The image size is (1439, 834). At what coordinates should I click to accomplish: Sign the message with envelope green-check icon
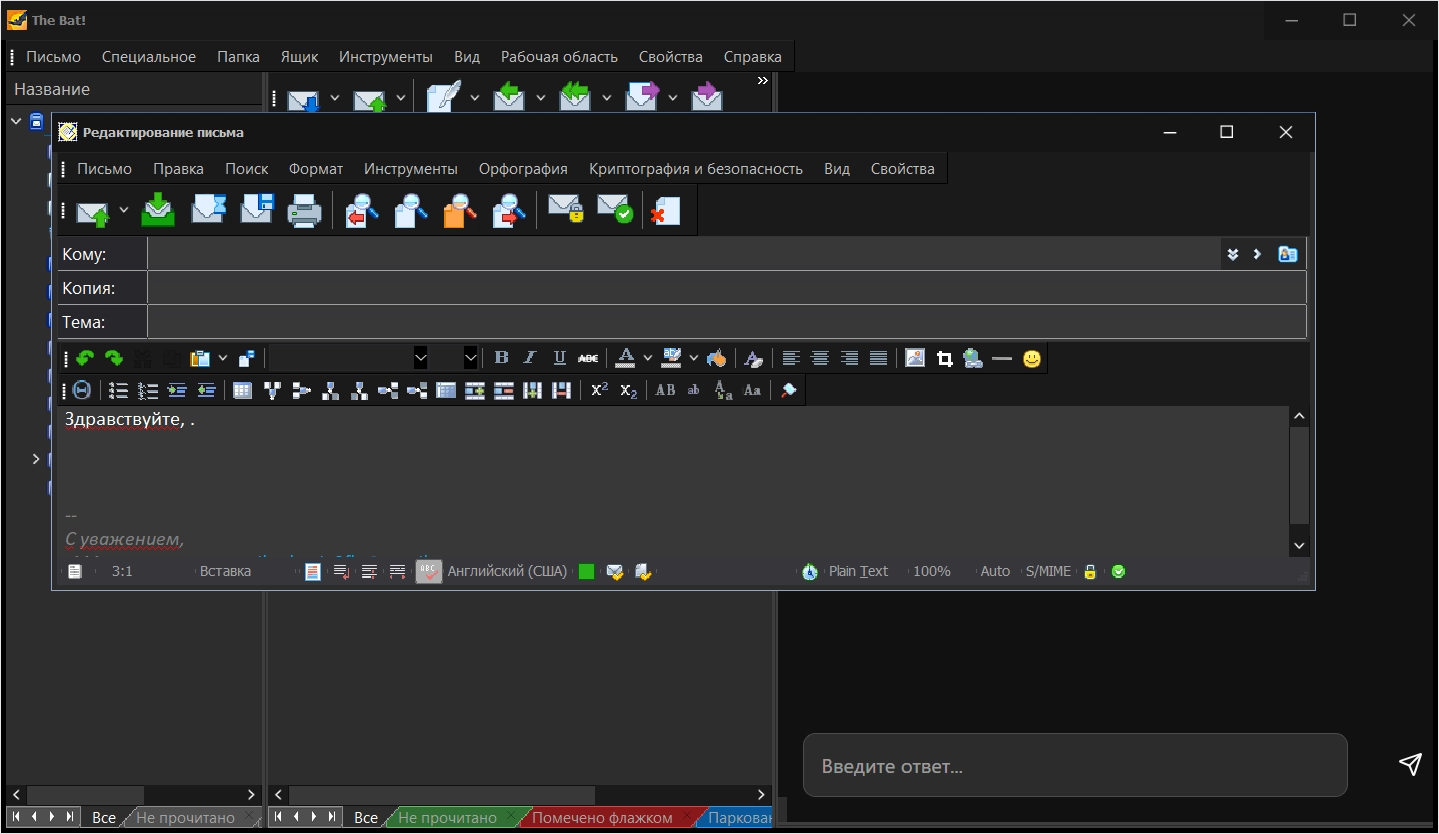pyautogui.click(x=615, y=209)
